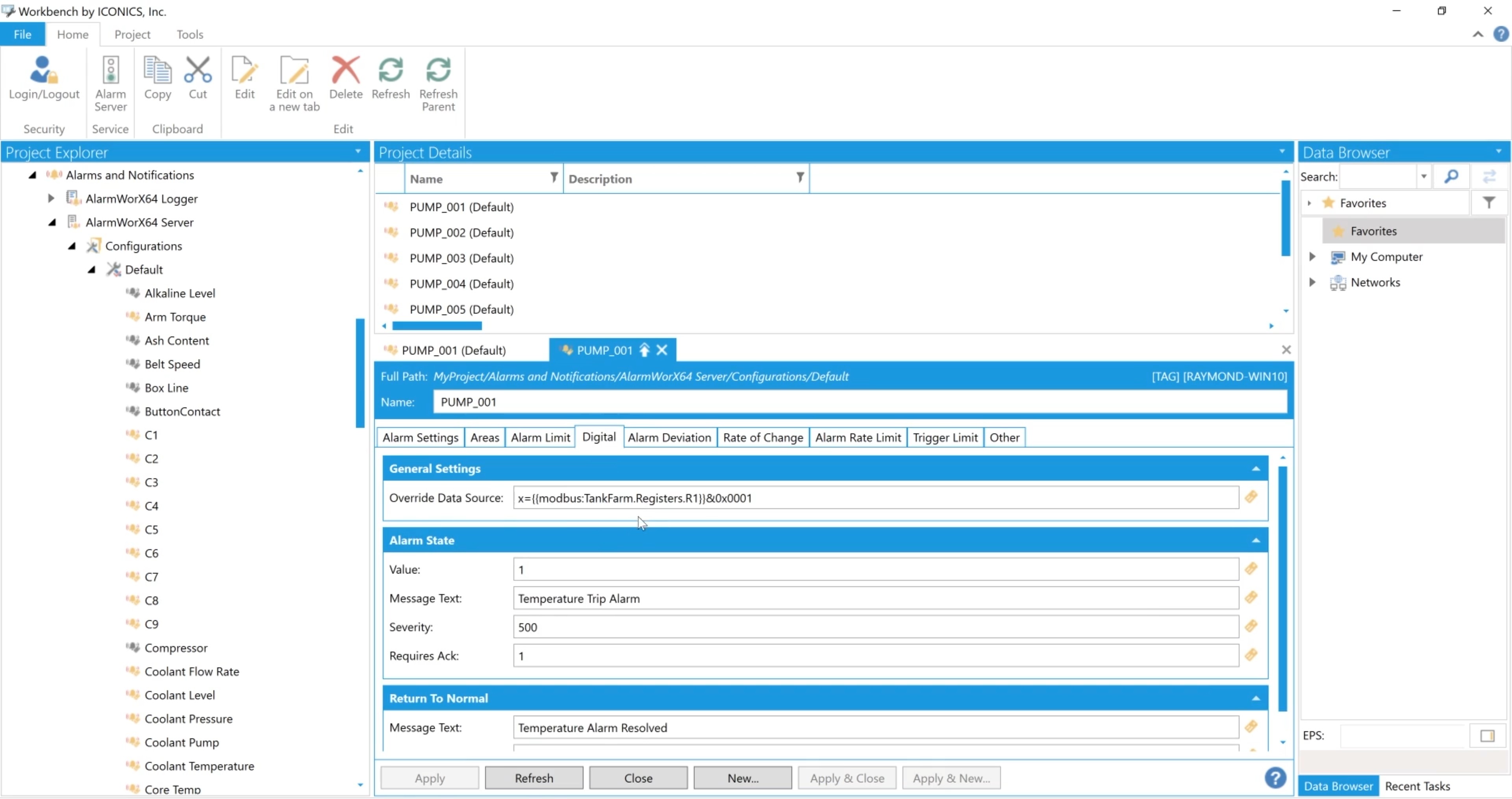Collapse the Return To Normal section
This screenshot has height=799, width=1512.
point(1256,699)
